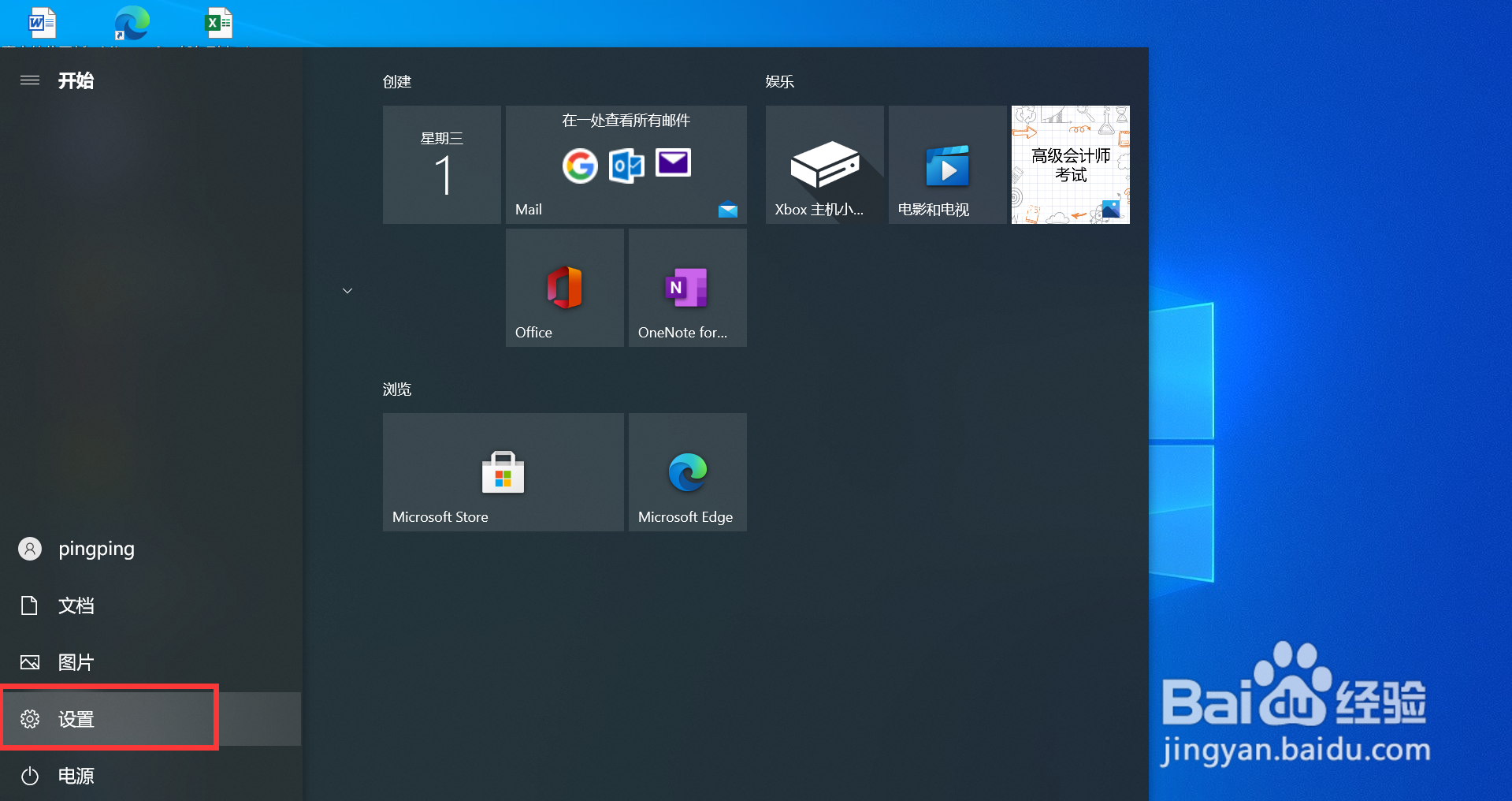Open the pingping user account icon

pos(30,549)
